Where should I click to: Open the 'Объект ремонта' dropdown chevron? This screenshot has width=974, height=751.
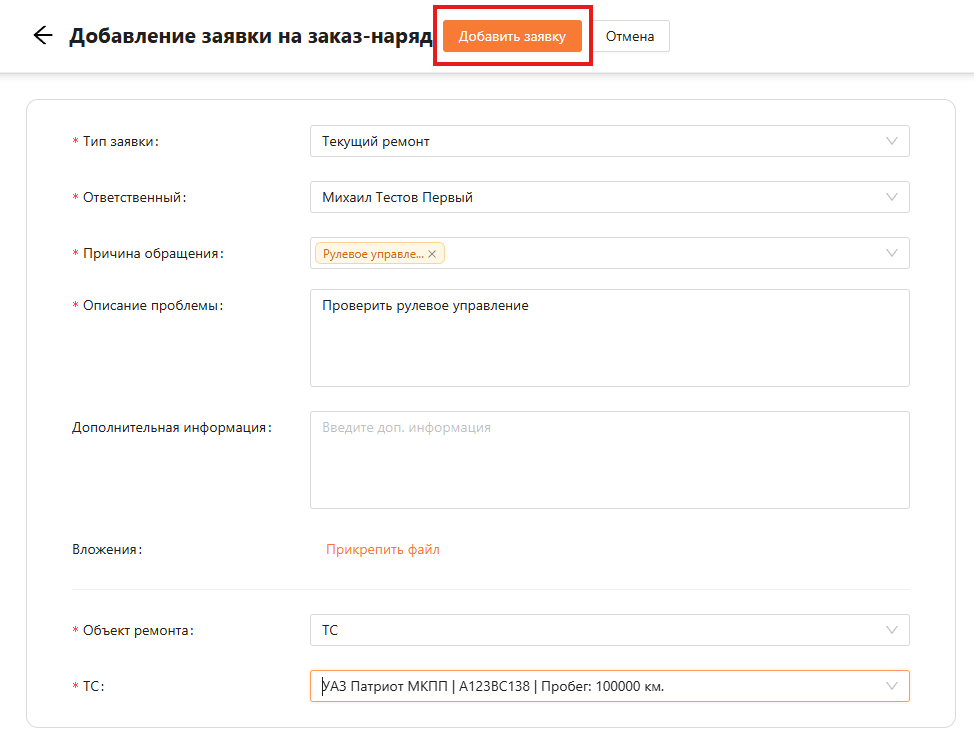coord(891,630)
